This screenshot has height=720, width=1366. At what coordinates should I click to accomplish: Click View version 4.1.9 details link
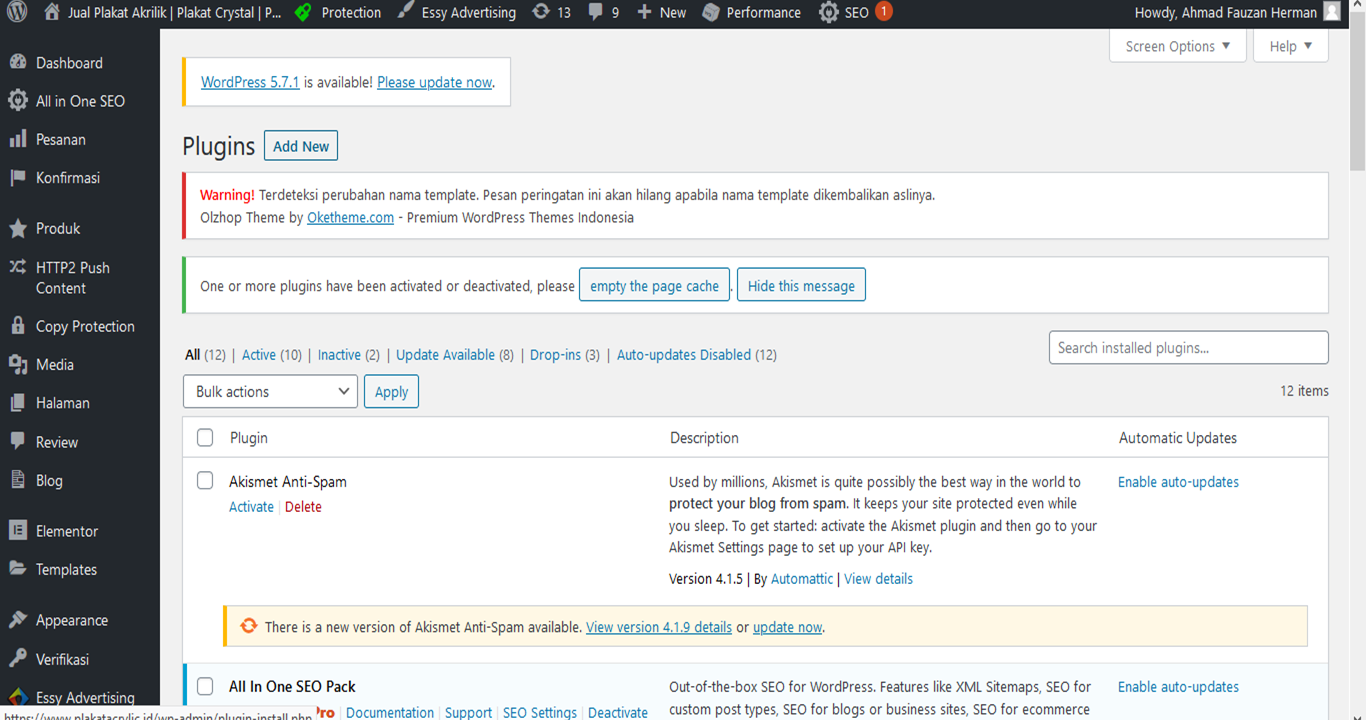(x=659, y=627)
